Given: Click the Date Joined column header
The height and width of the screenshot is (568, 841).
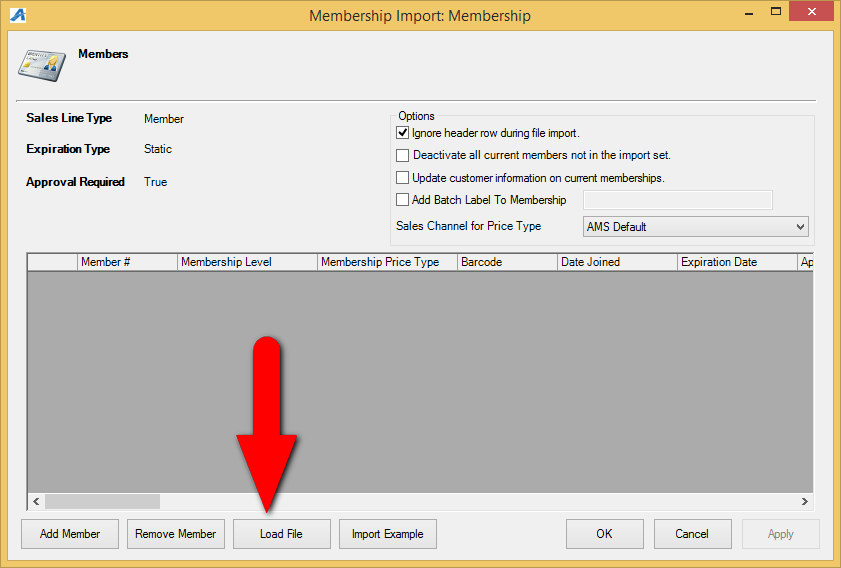Looking at the screenshot, I should 617,262.
